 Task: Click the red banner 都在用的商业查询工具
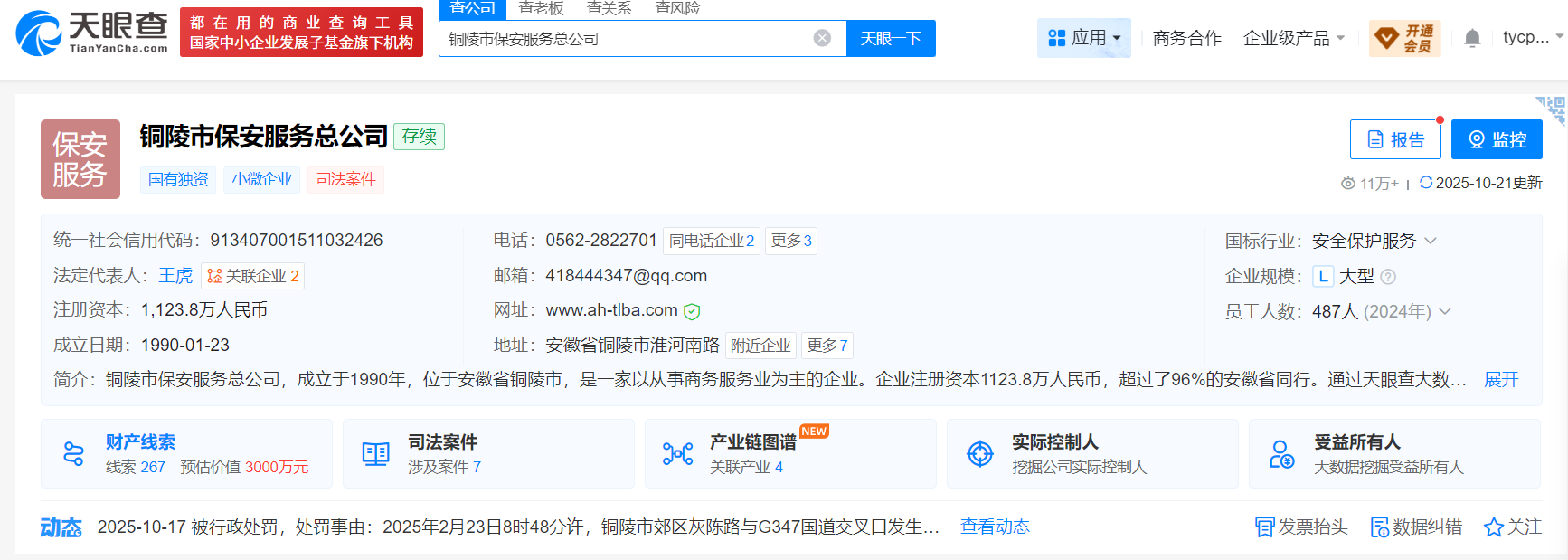click(301, 33)
